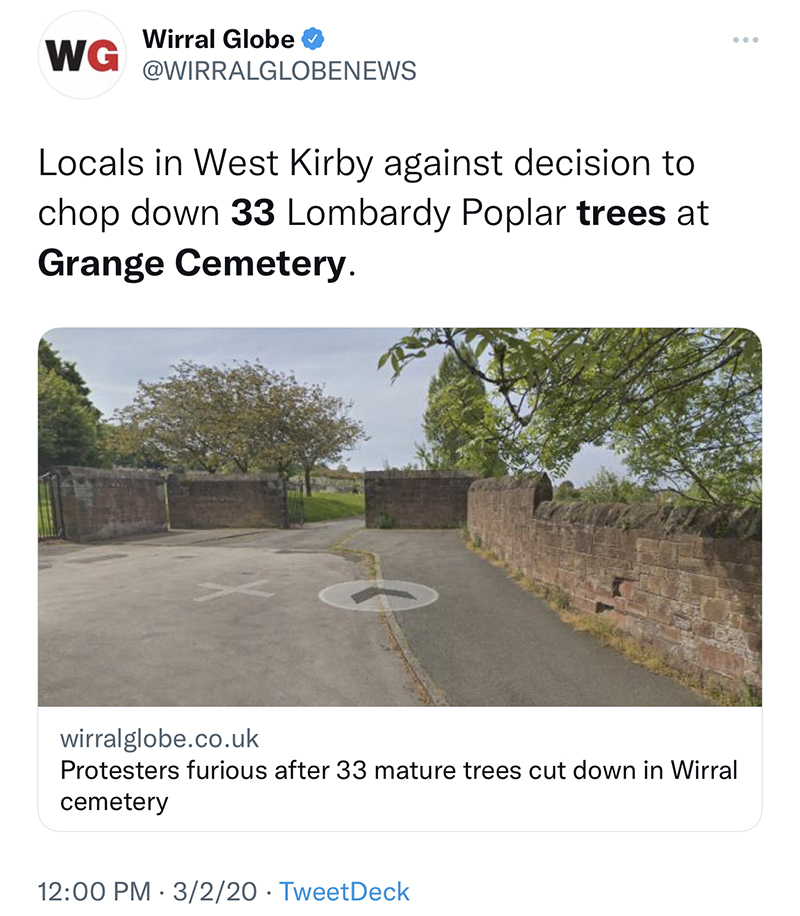Open the "Protesters furious" article headline
Image resolution: width=800 pixels, height=916 pixels.
click(399, 771)
